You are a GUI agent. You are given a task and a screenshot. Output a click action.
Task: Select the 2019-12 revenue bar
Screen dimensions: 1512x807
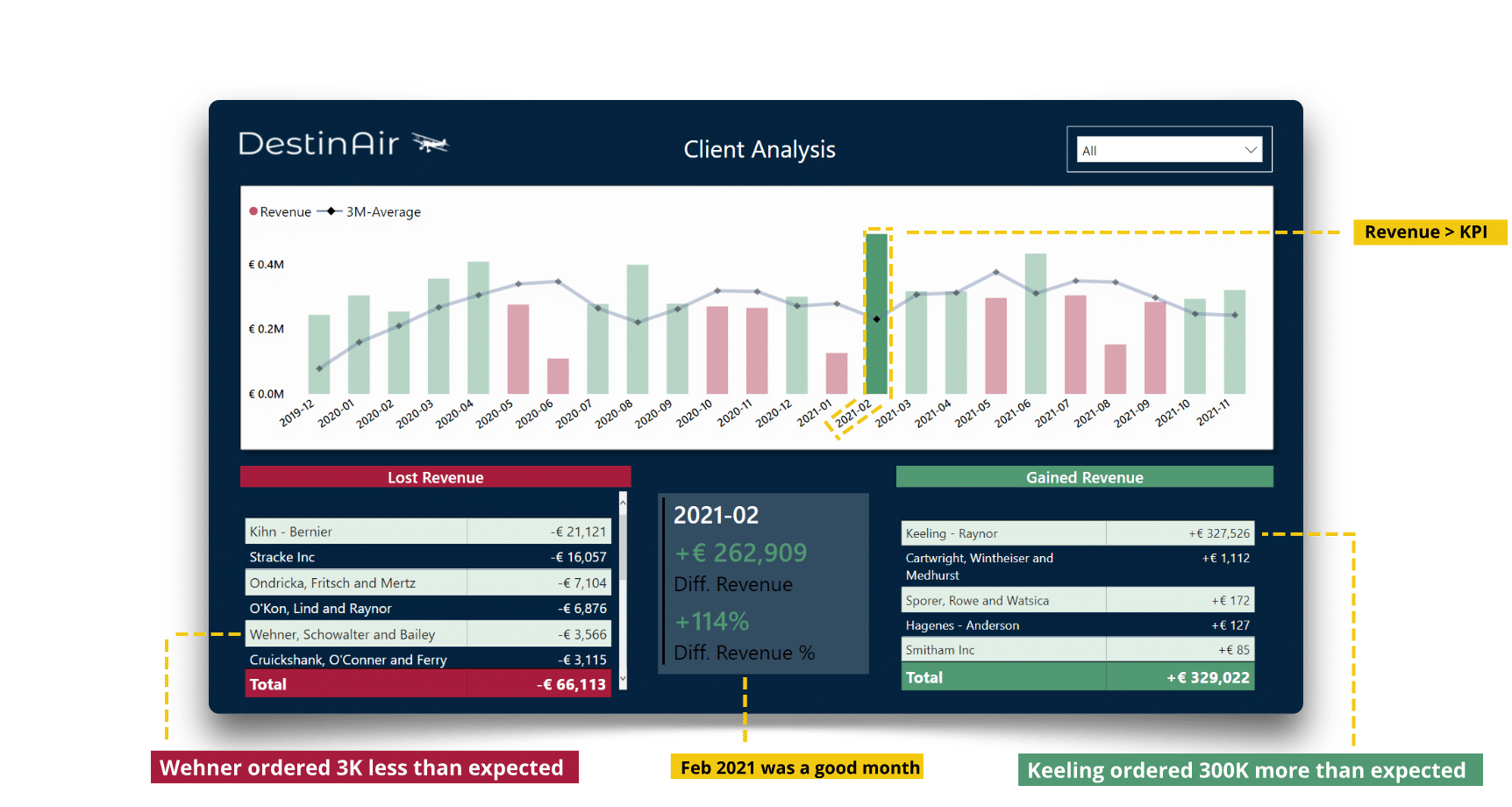coord(319,354)
